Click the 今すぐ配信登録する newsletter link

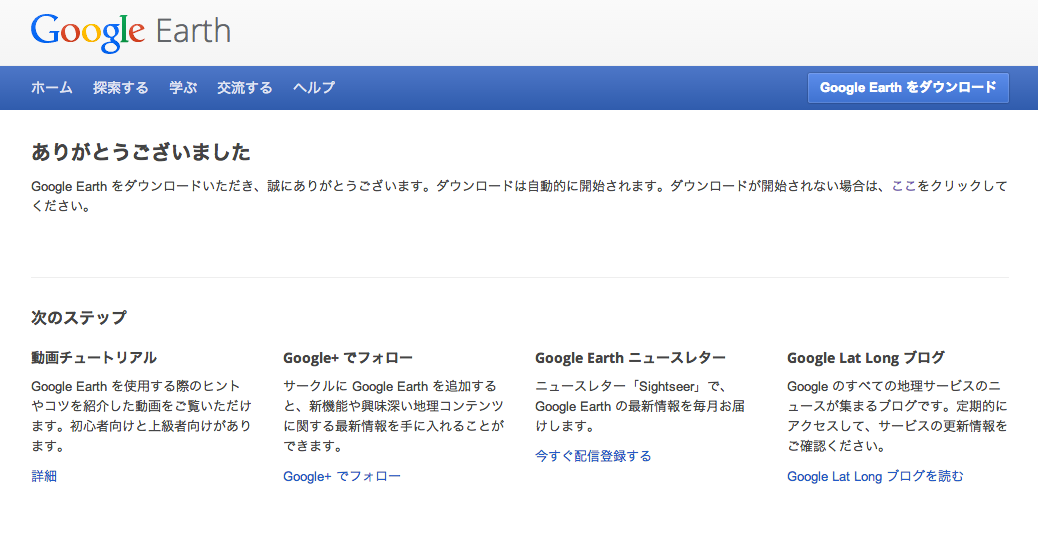point(593,456)
